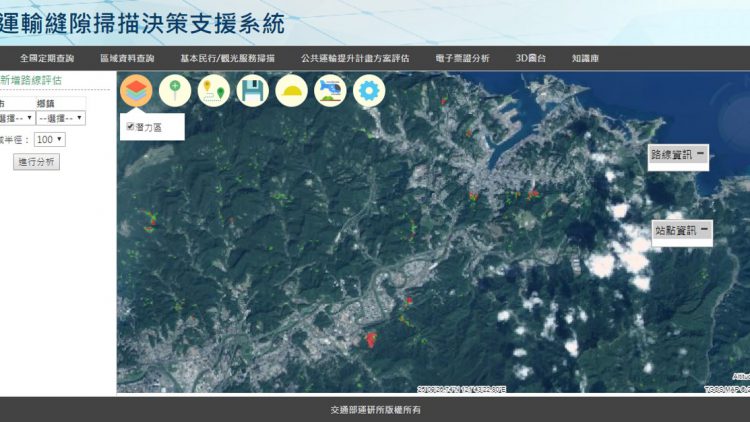
Task: Click the 交通部運研所版權所有 footer text
Action: [x=375, y=410]
